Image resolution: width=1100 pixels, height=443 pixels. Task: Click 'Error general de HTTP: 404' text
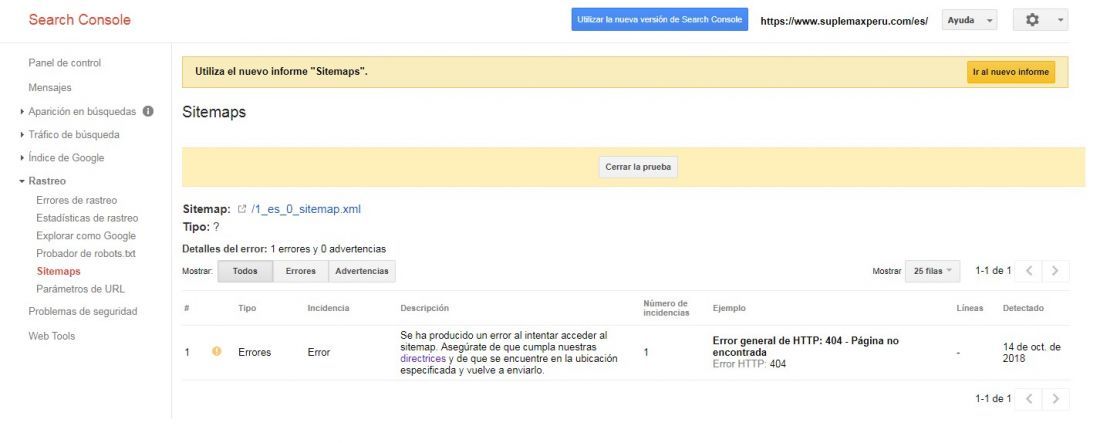805,346
